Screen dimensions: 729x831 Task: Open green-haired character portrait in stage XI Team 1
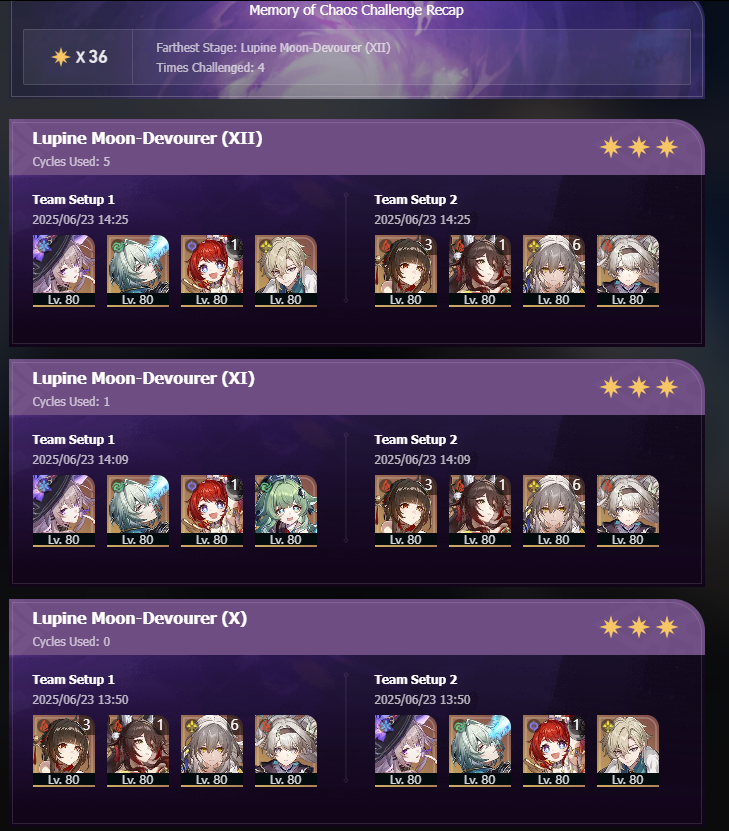pyautogui.click(x=286, y=511)
